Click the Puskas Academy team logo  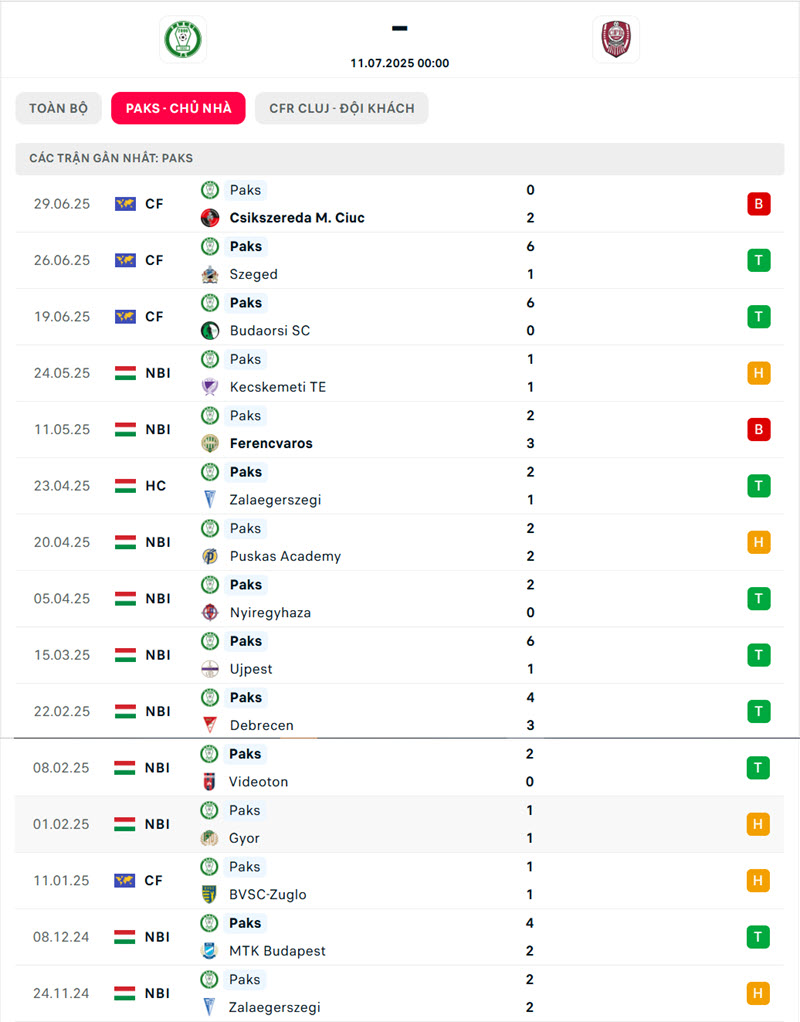210,556
